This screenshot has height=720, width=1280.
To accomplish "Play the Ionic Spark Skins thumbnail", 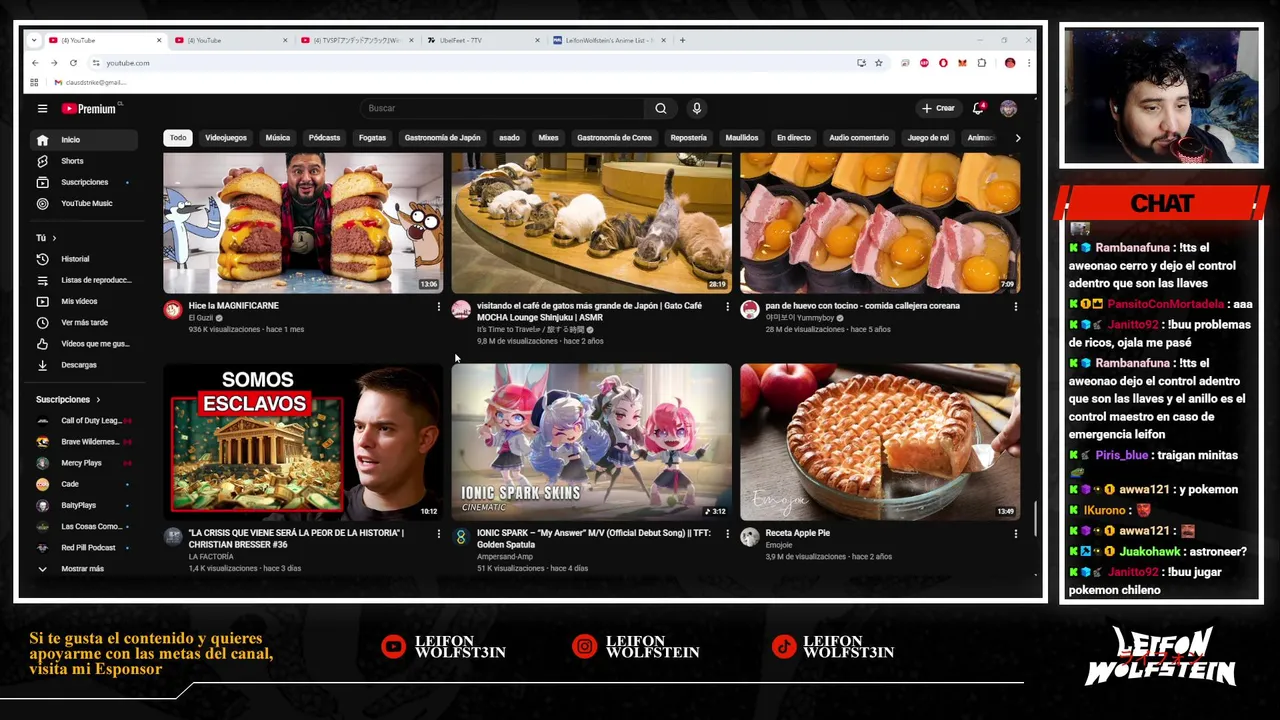I will click(591, 441).
